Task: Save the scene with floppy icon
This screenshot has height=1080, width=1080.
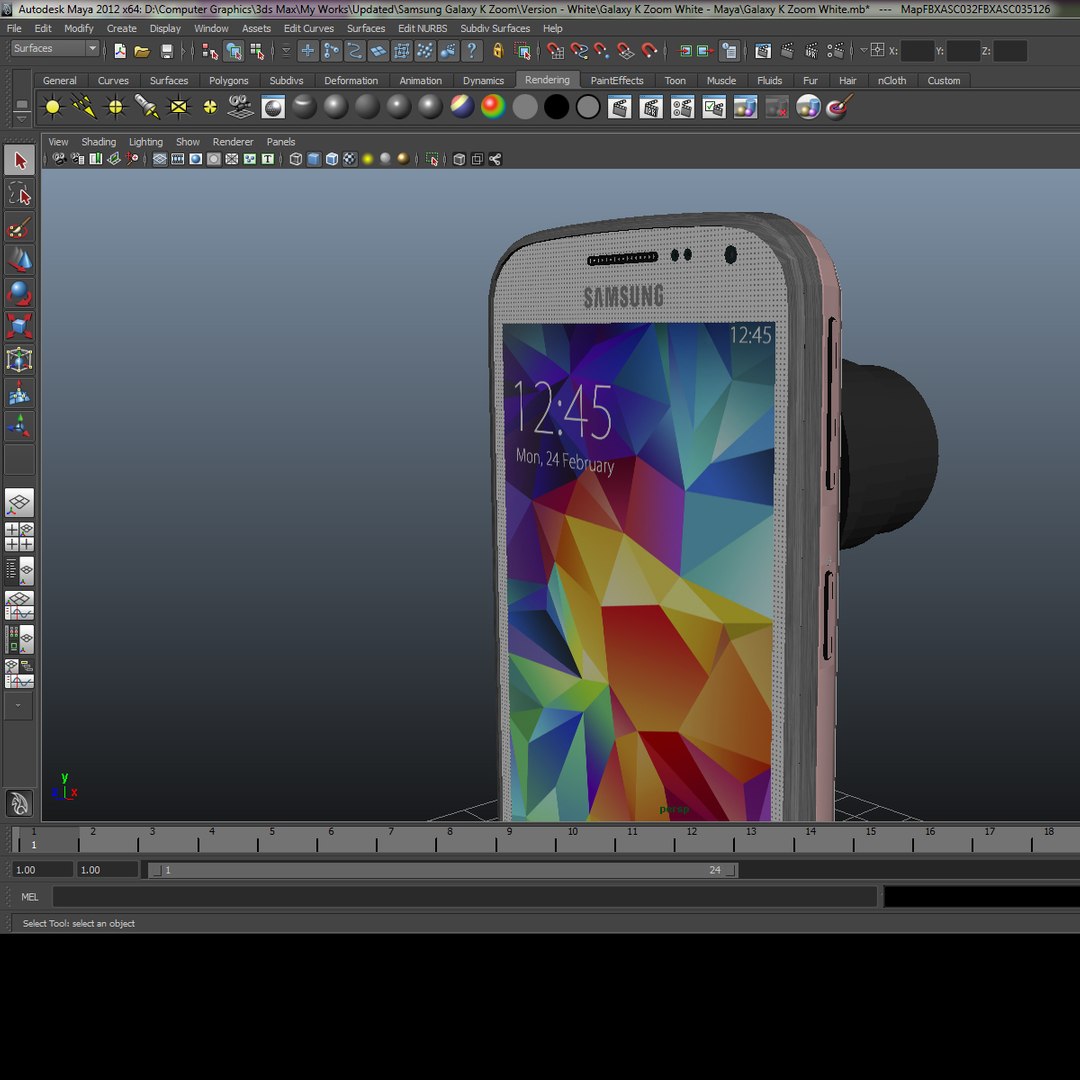Action: point(167,51)
